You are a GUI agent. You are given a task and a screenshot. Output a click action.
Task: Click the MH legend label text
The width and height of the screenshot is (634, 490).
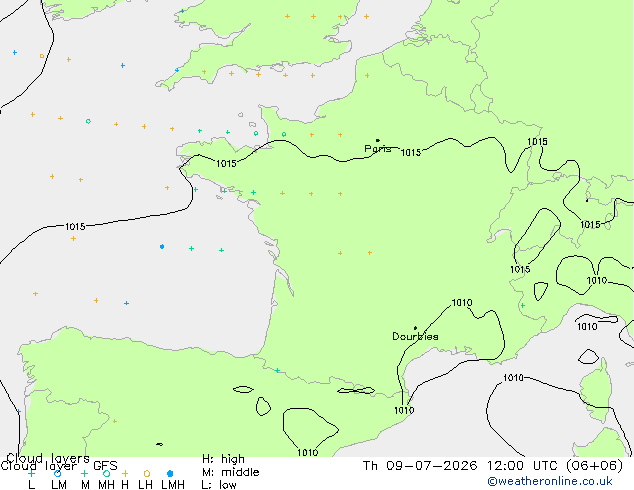pyautogui.click(x=106, y=485)
